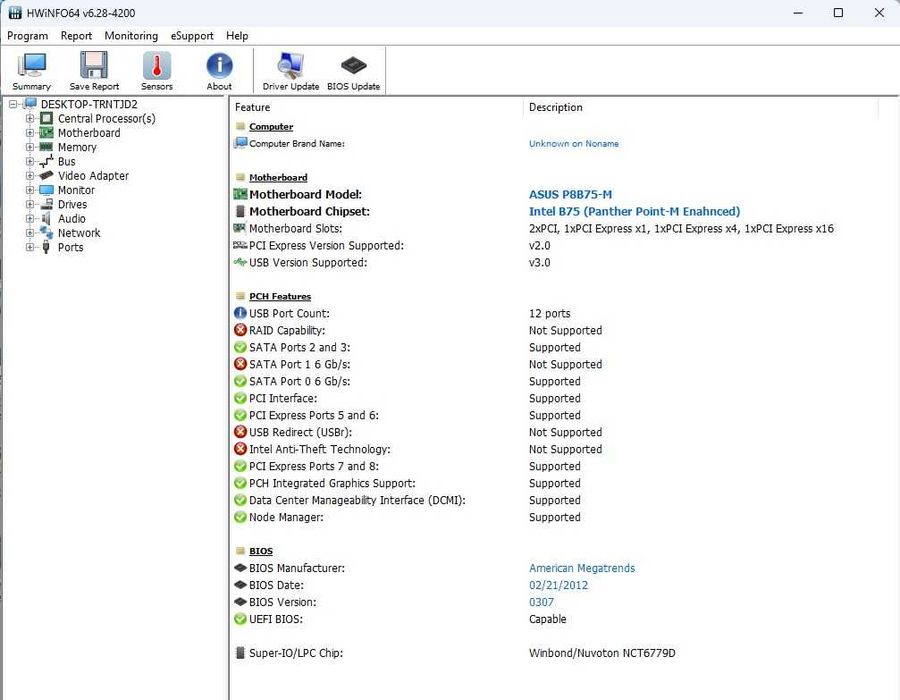900x700 pixels.
Task: Click the Memory module icon in tree
Action: (46, 147)
